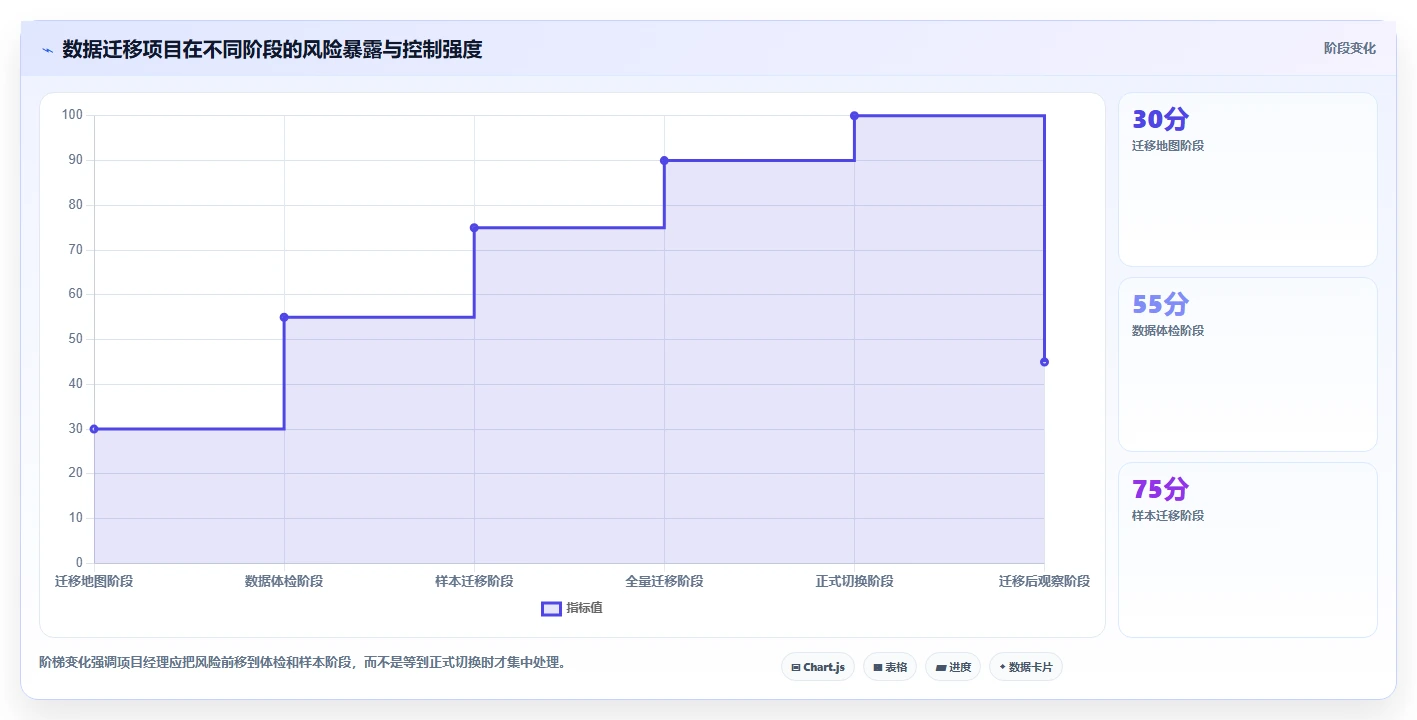Open the 75分 样本迁移阶段 card
Viewport: 1417px width, 720px height.
(x=1247, y=550)
